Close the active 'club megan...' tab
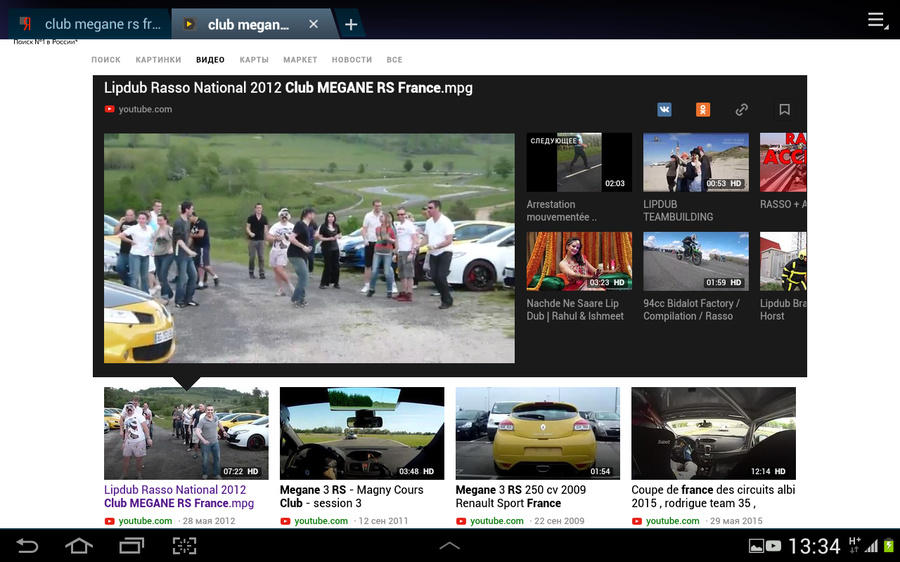This screenshot has height=562, width=900. tap(313, 24)
